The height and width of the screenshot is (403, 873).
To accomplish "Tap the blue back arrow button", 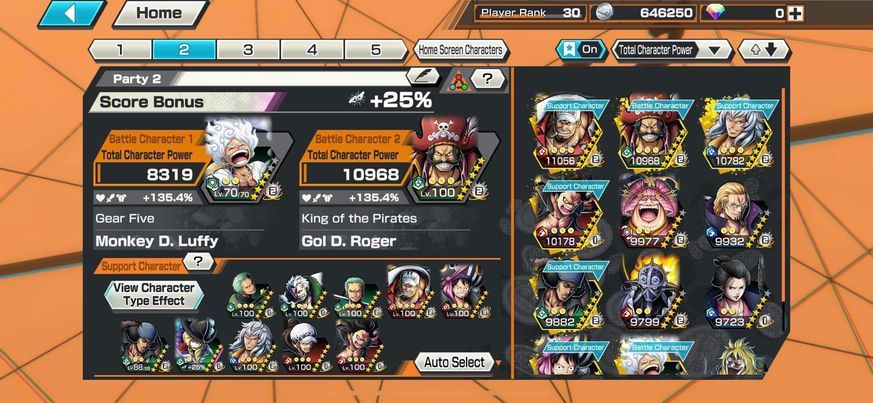I will coord(71,13).
